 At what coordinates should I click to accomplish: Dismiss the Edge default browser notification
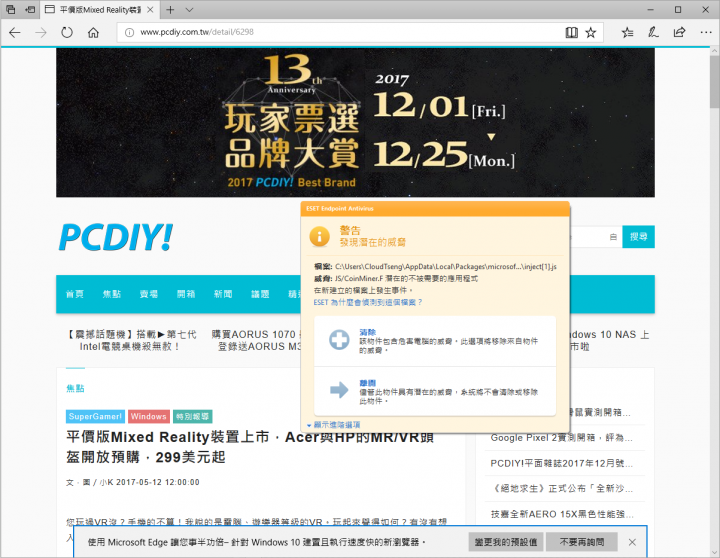click(632, 542)
